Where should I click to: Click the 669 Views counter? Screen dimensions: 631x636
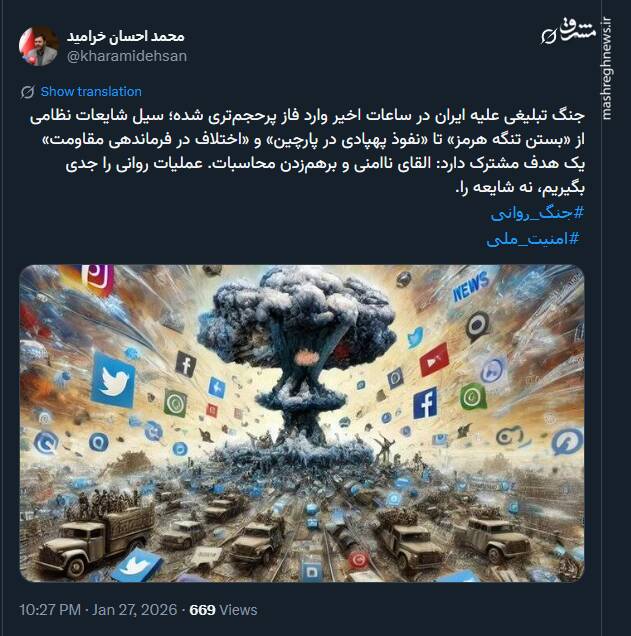pos(223,610)
